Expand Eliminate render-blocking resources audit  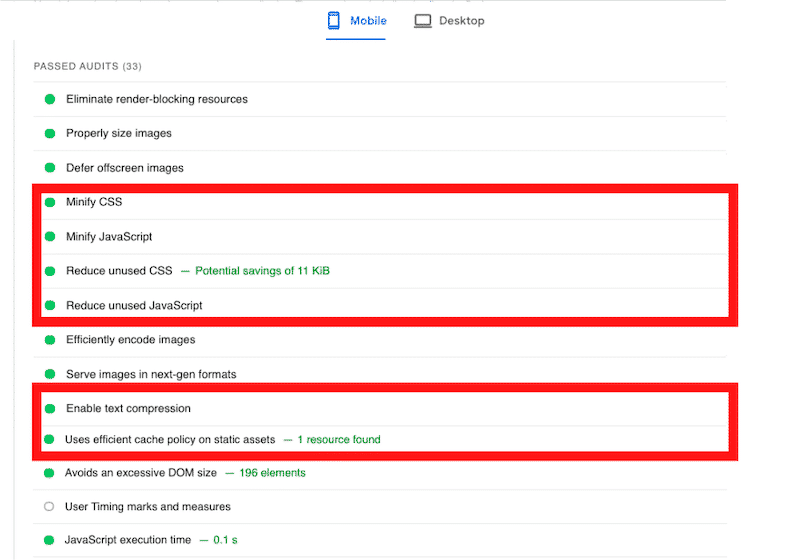click(157, 99)
